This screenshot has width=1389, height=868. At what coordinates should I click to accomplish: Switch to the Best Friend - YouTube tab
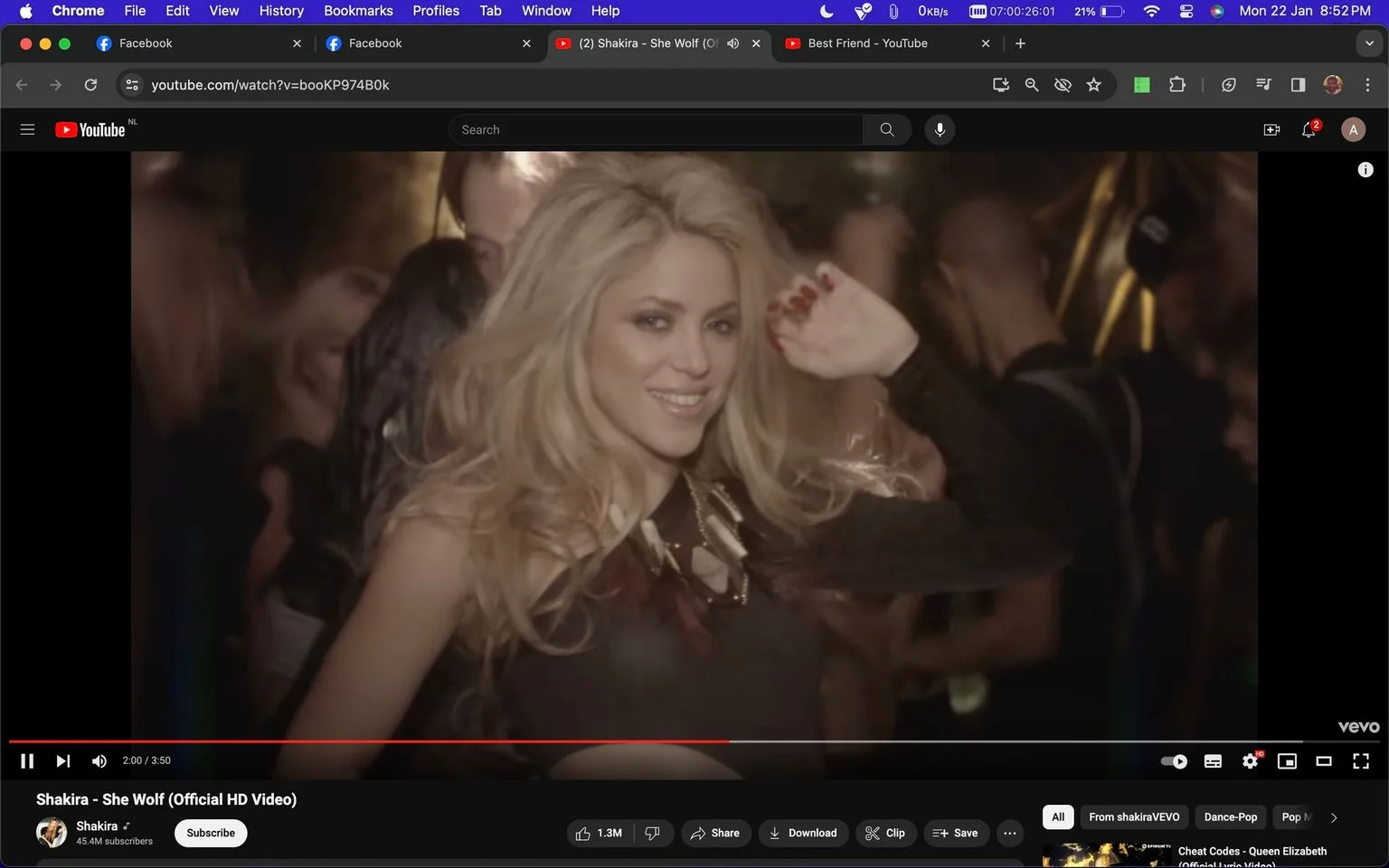pyautogui.click(x=888, y=43)
